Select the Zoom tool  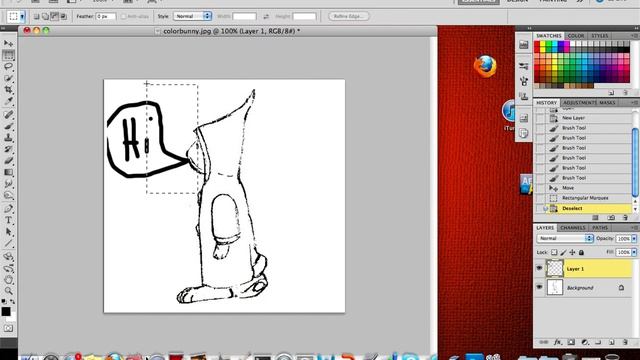click(x=8, y=291)
